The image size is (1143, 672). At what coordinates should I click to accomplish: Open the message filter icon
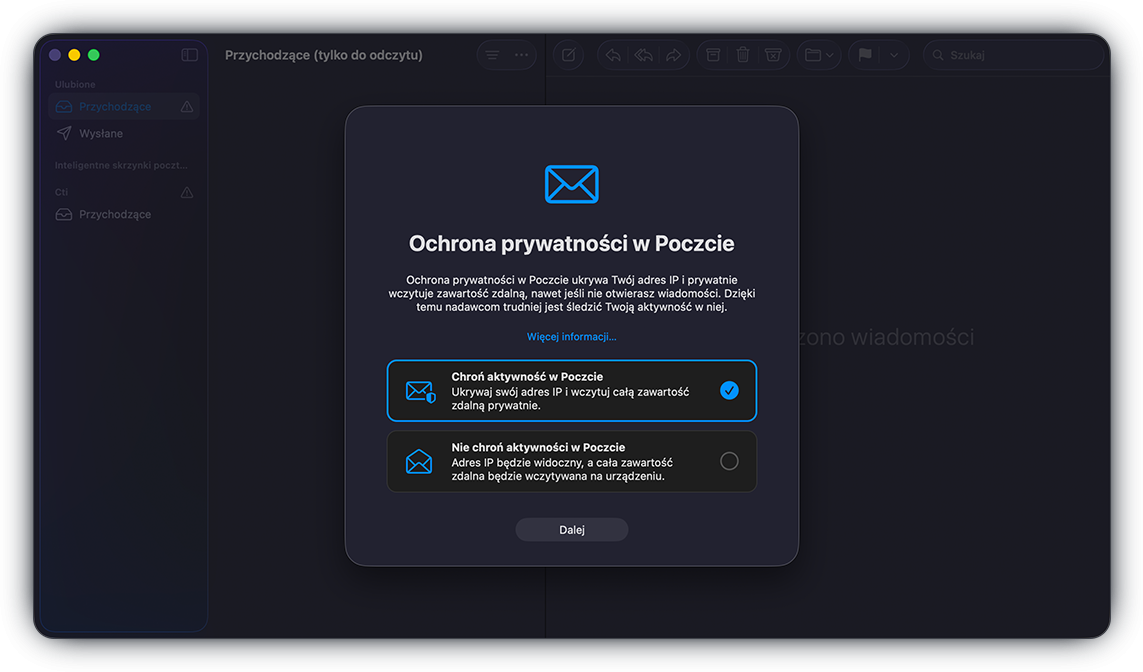492,55
